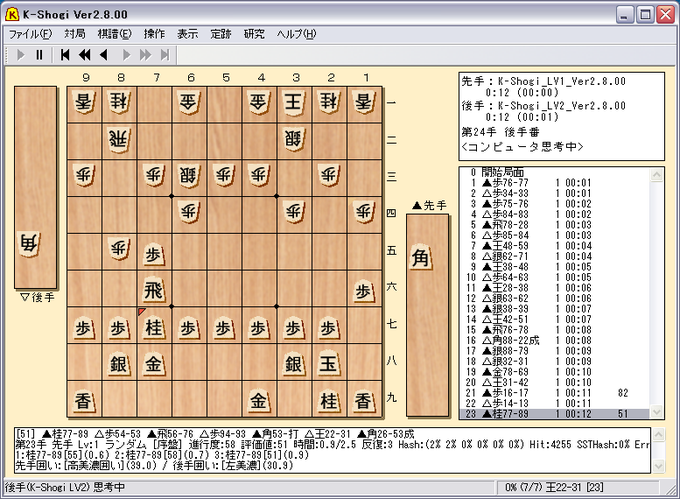680x499 pixels.
Task: Open the 操作 menu
Action: (x=154, y=34)
